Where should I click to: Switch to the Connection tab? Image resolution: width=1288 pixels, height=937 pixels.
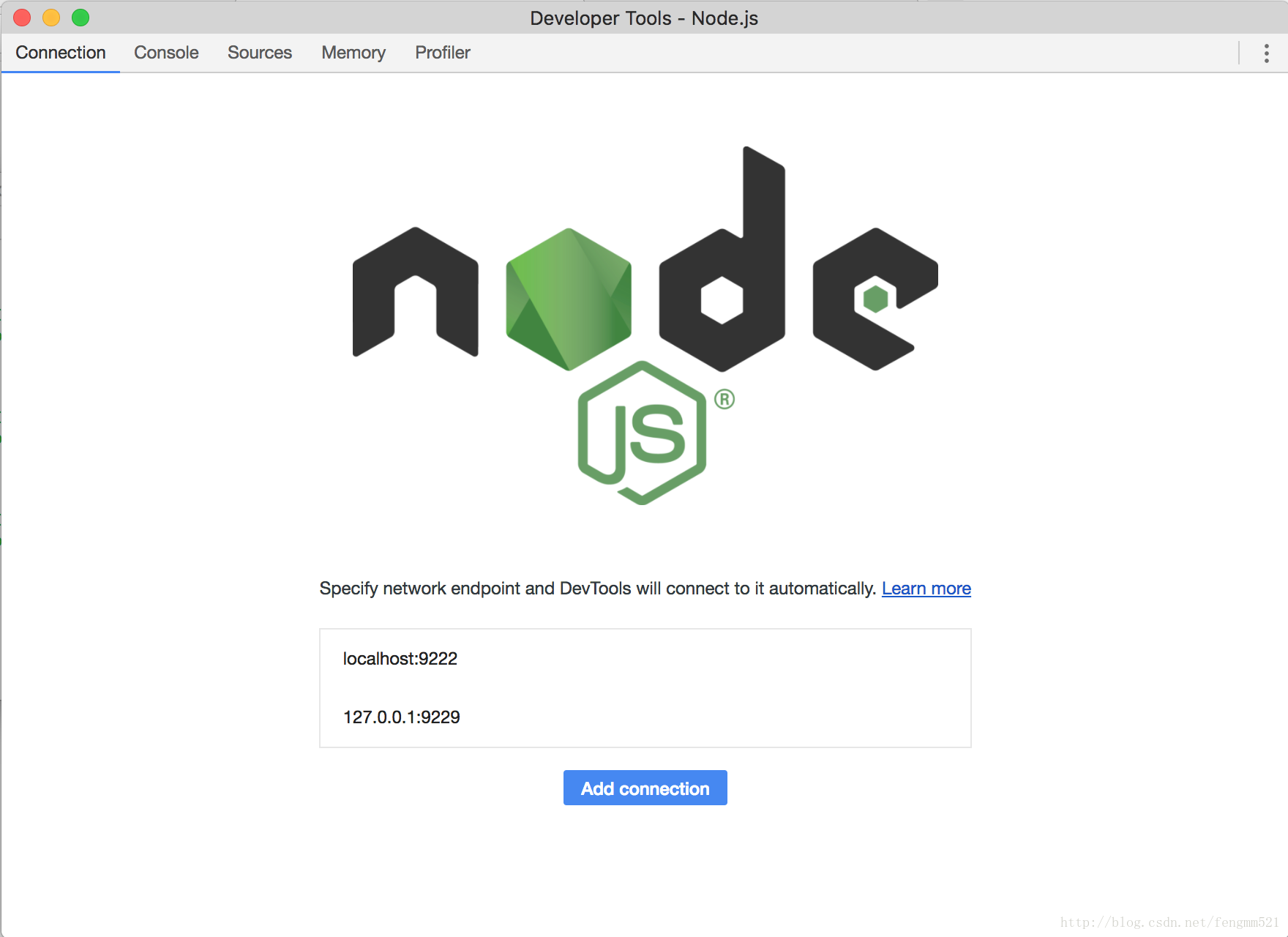61,53
